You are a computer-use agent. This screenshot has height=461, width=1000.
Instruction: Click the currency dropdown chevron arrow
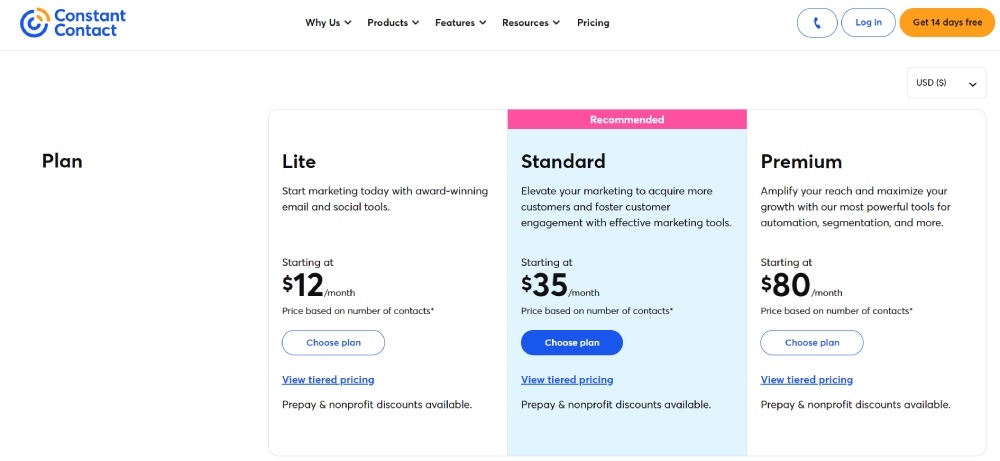coord(973,84)
